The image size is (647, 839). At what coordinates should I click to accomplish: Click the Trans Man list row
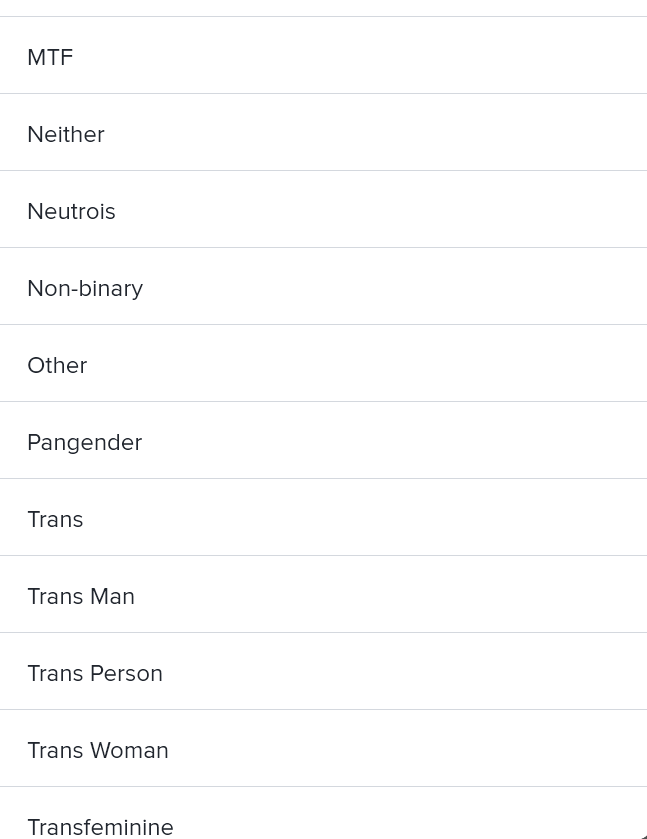tap(323, 595)
